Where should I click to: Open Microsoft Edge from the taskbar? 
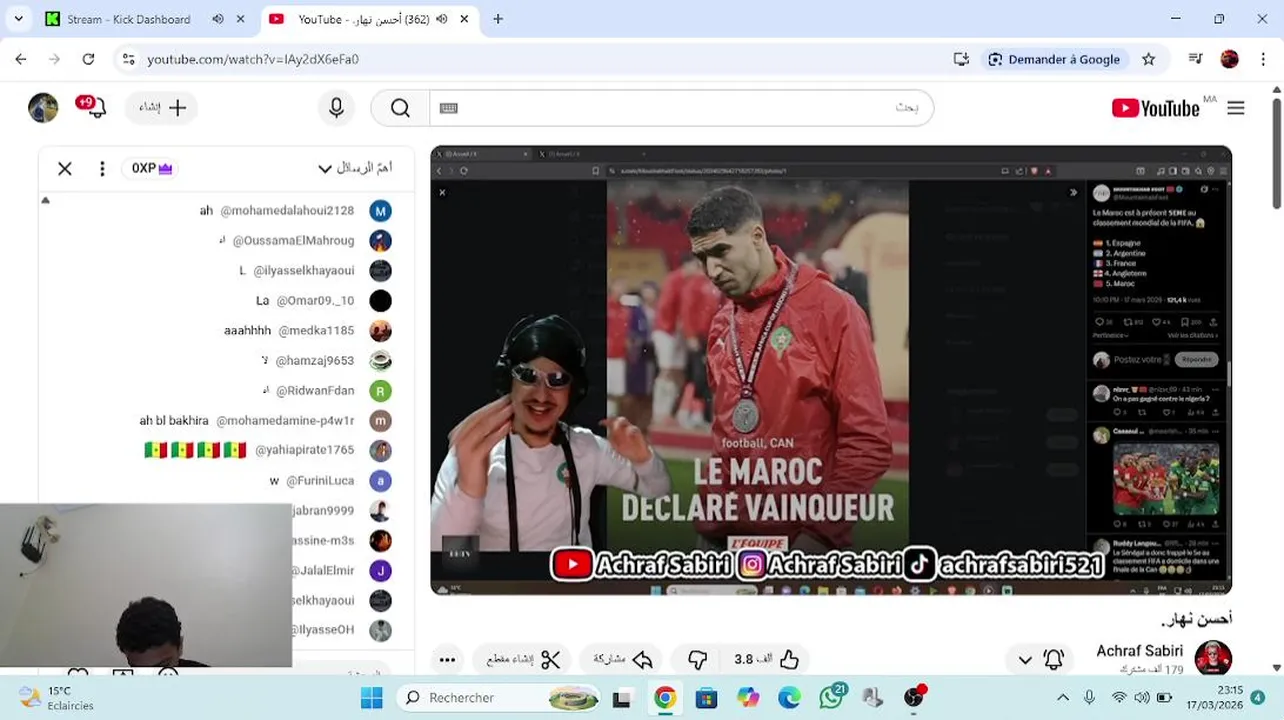(789, 697)
